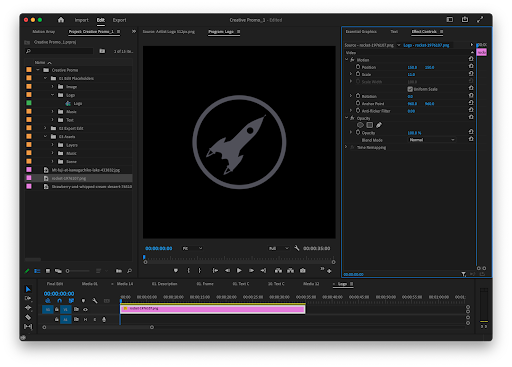Toggle insert sequences as nests button

[48, 301]
